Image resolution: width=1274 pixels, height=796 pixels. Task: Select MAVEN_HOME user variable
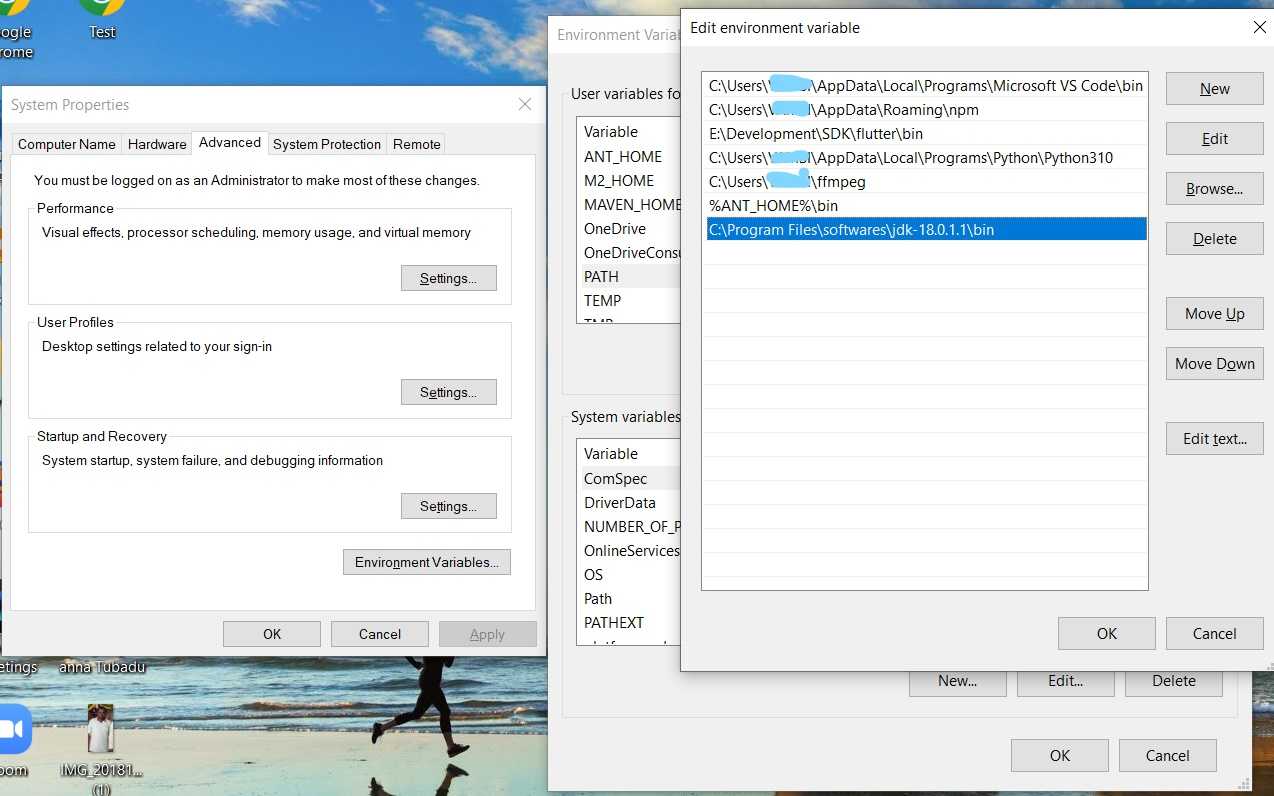[631, 204]
